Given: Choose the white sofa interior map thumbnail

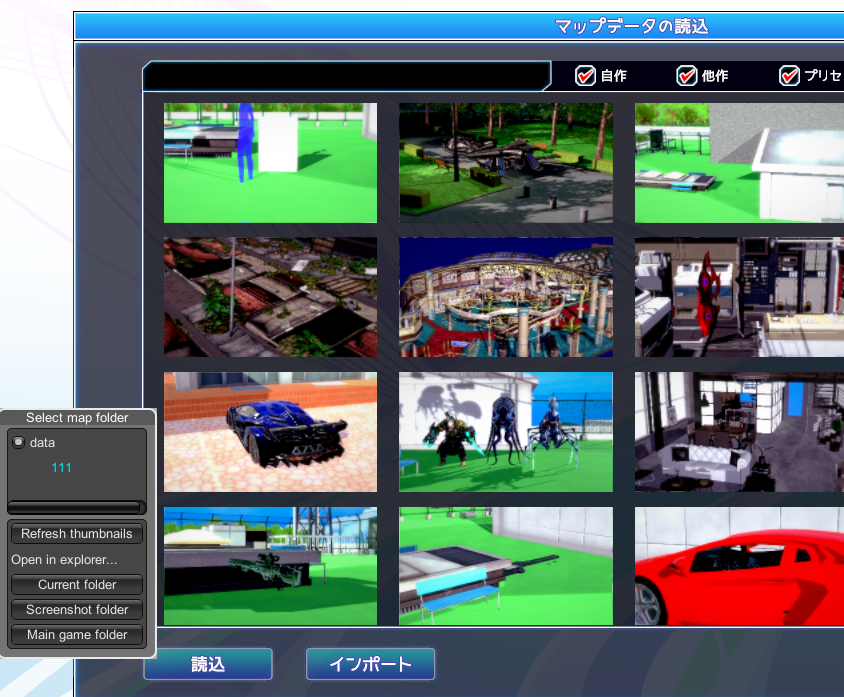Looking at the screenshot, I should pyautogui.click(x=739, y=432).
